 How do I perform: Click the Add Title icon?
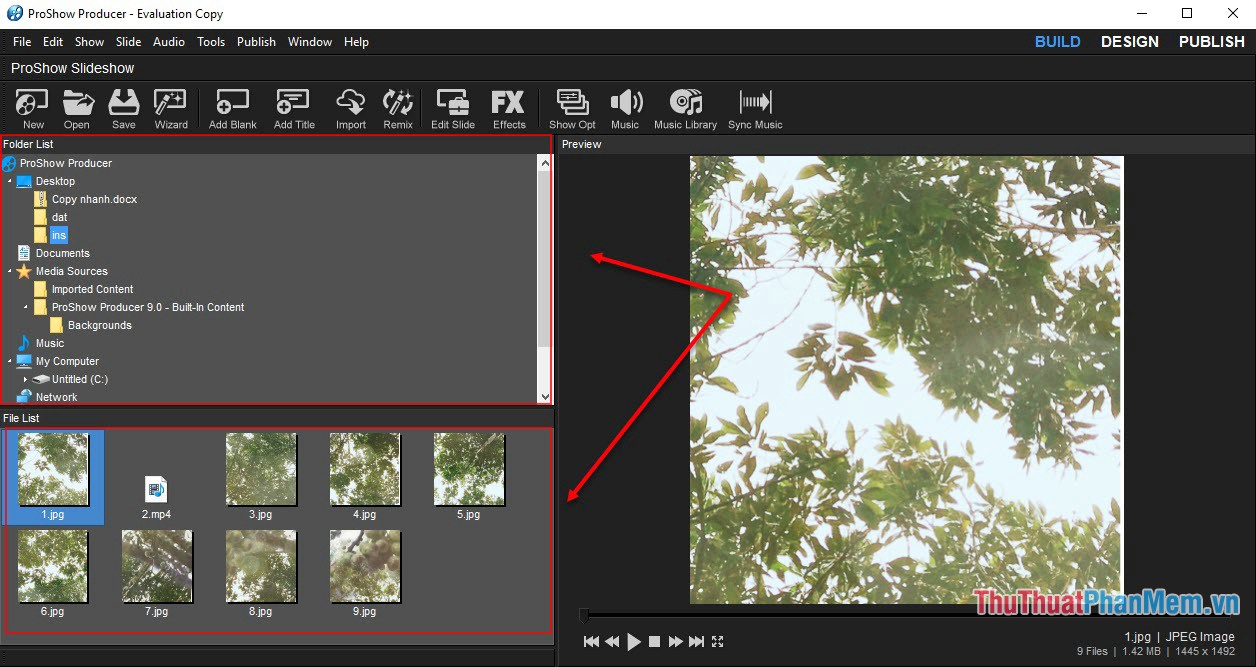coord(293,107)
